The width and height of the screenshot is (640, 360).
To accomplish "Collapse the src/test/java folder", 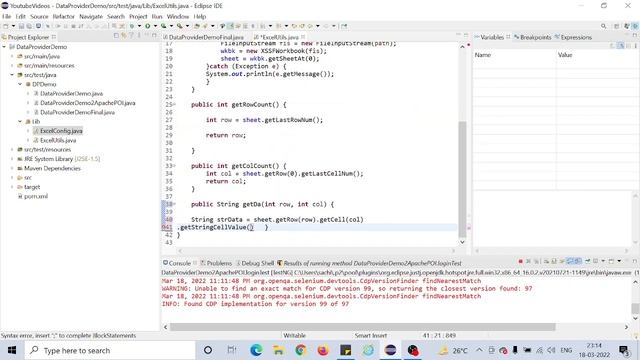I will click(x=12, y=75).
